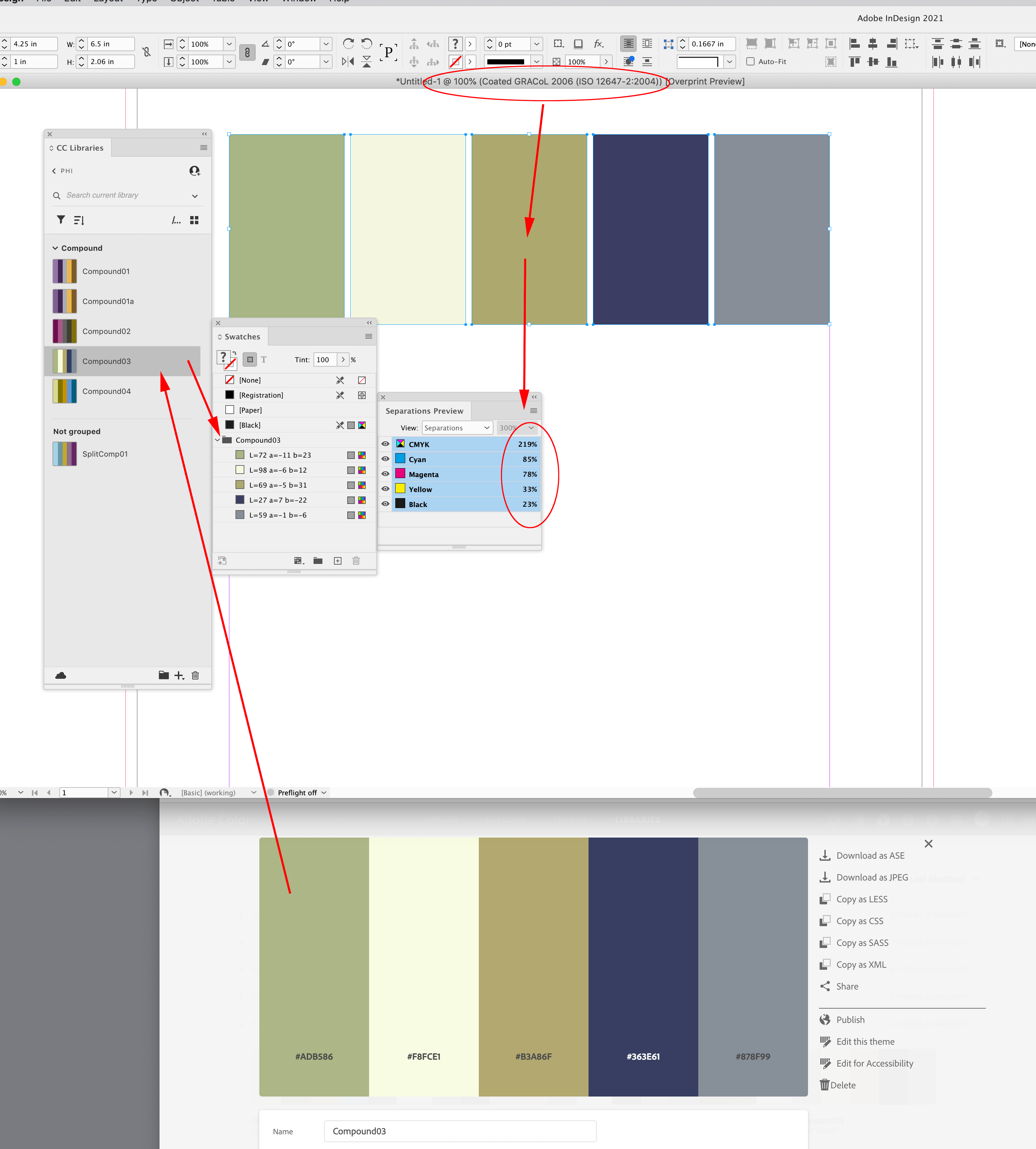Create a new color group folder in Swatches
Image resolution: width=1036 pixels, height=1149 pixels.
coord(318,561)
